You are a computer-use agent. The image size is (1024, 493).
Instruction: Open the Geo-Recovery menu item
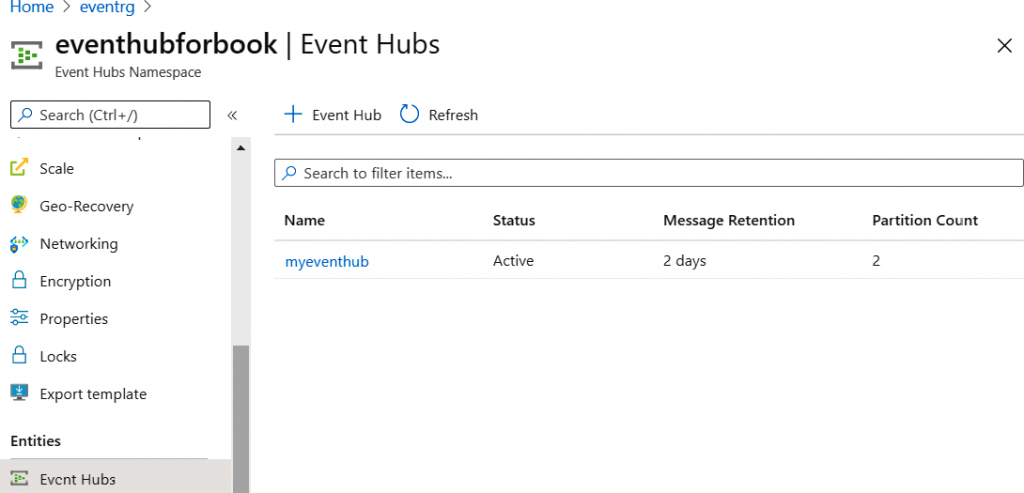point(86,206)
